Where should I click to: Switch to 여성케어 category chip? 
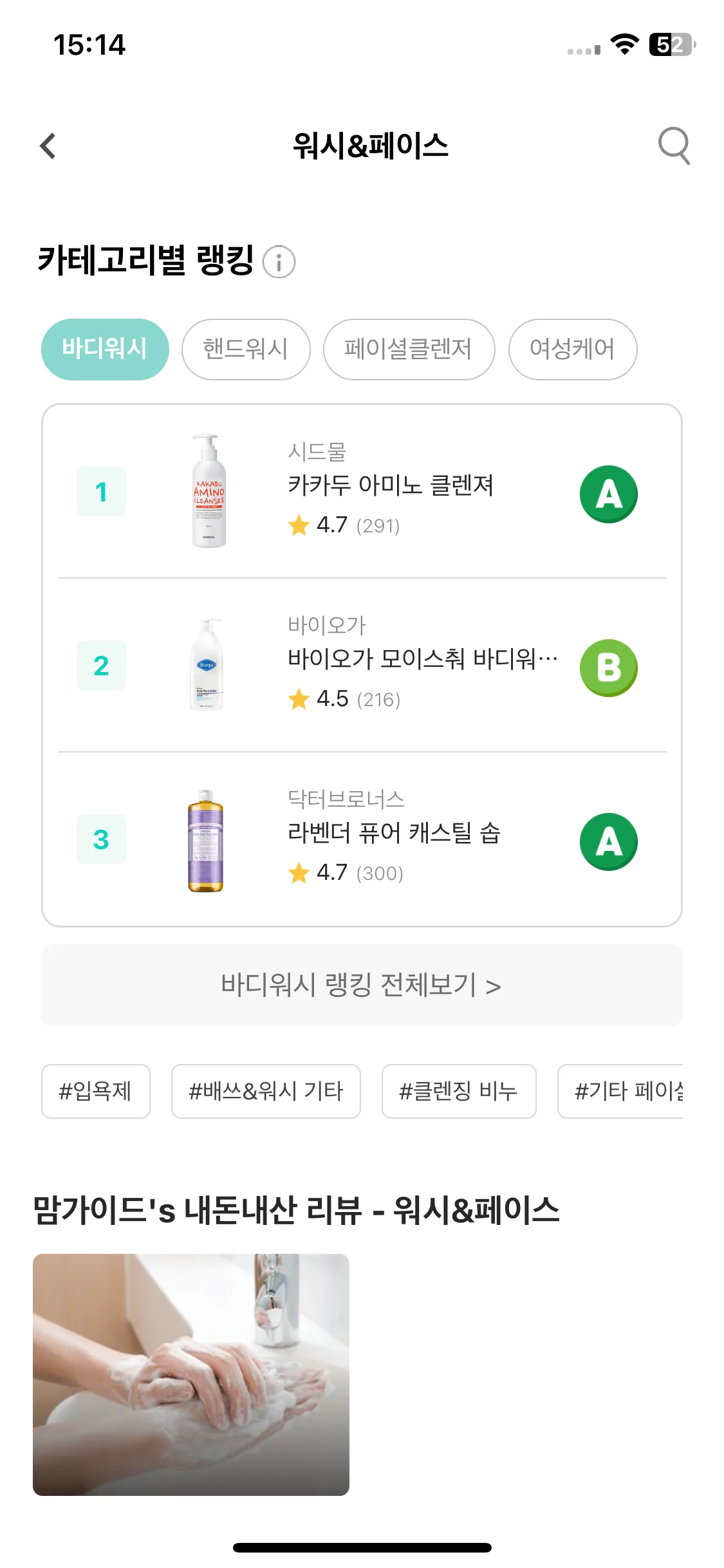573,350
